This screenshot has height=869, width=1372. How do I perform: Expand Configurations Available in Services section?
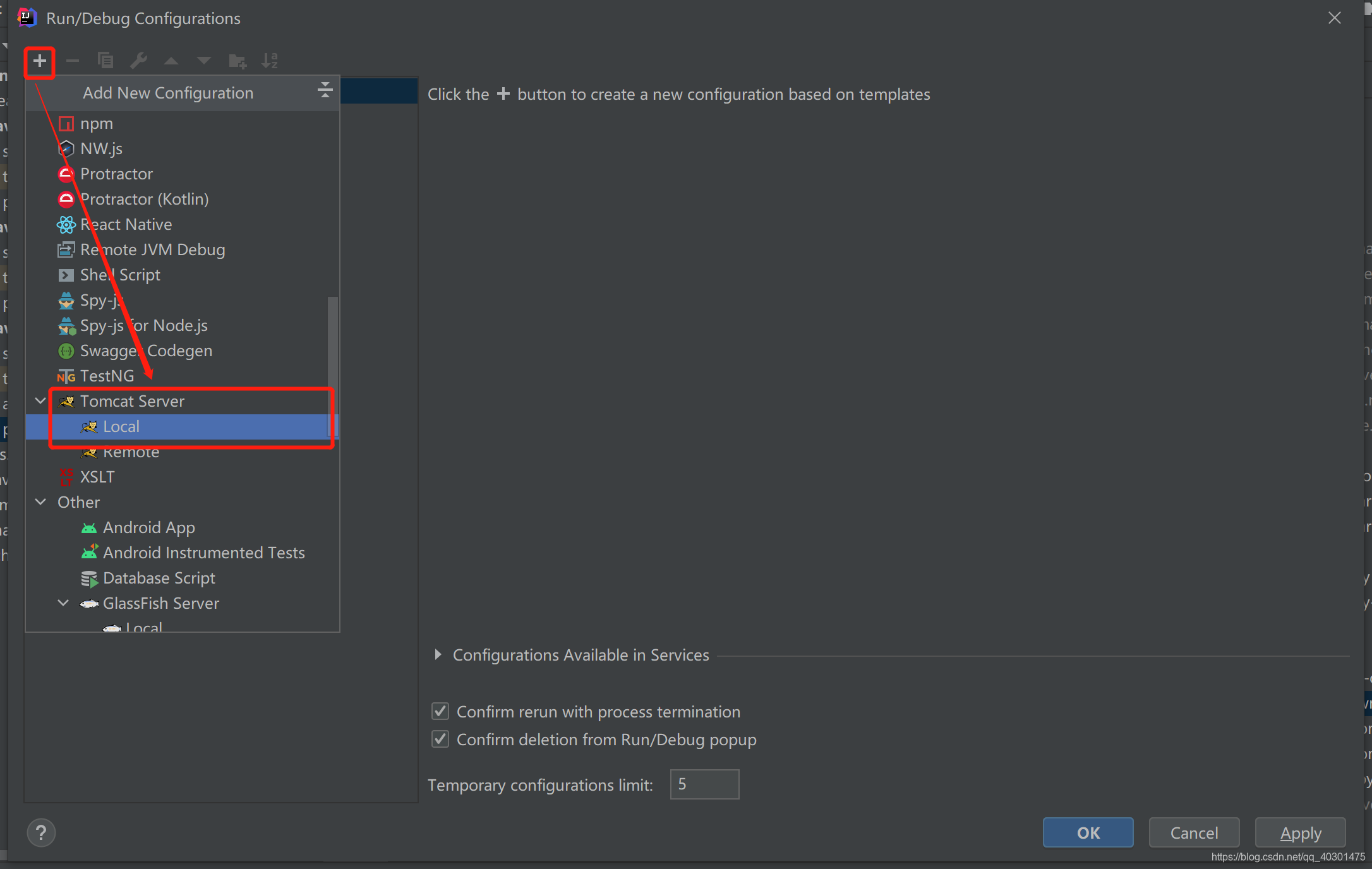[x=438, y=655]
